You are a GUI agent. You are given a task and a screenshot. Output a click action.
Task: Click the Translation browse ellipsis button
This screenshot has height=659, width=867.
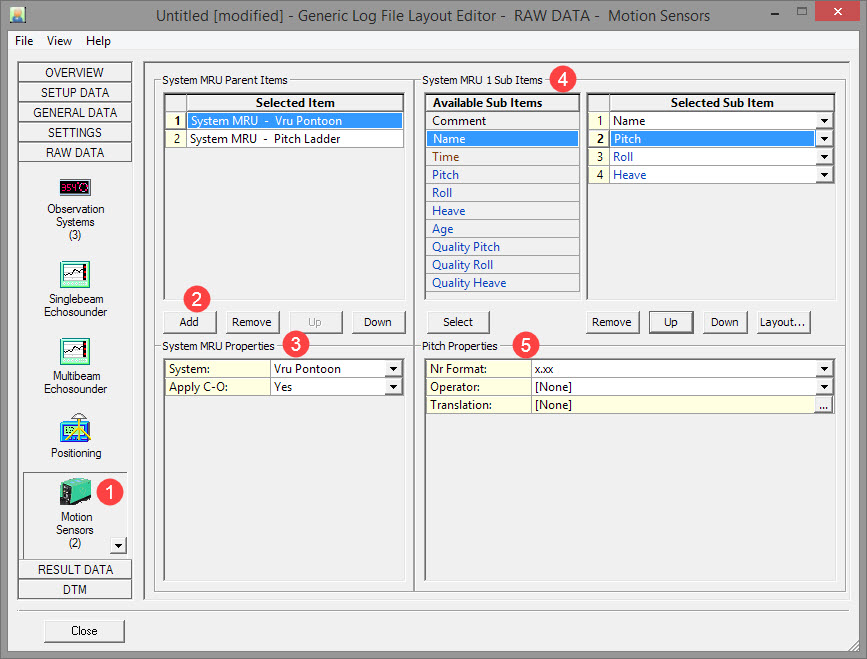(x=823, y=405)
